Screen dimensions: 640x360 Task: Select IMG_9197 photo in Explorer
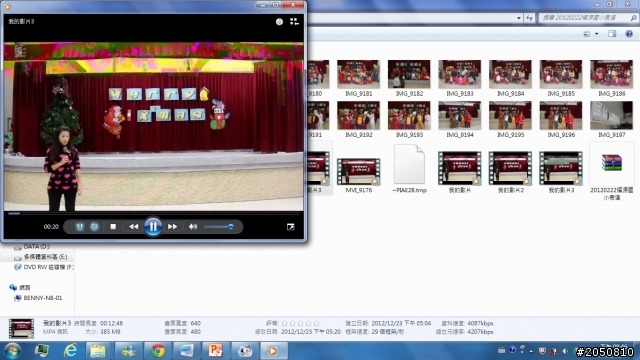(611, 116)
